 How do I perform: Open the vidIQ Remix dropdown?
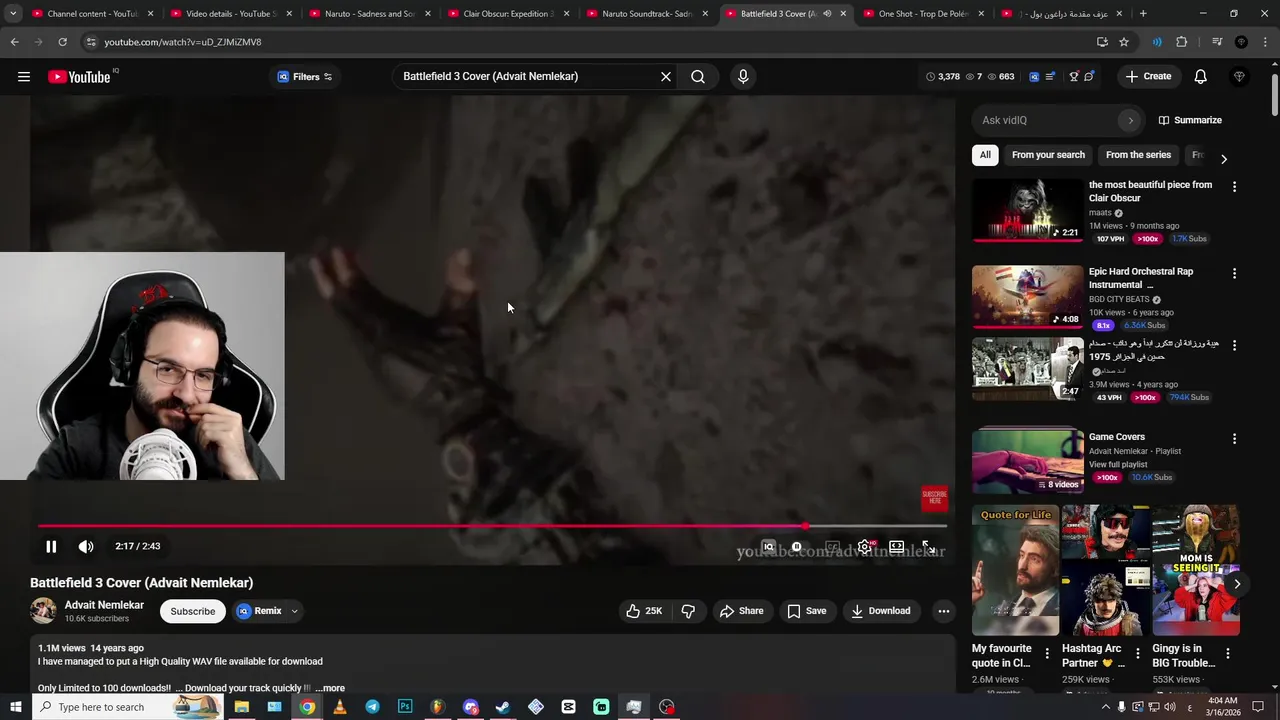point(267,611)
